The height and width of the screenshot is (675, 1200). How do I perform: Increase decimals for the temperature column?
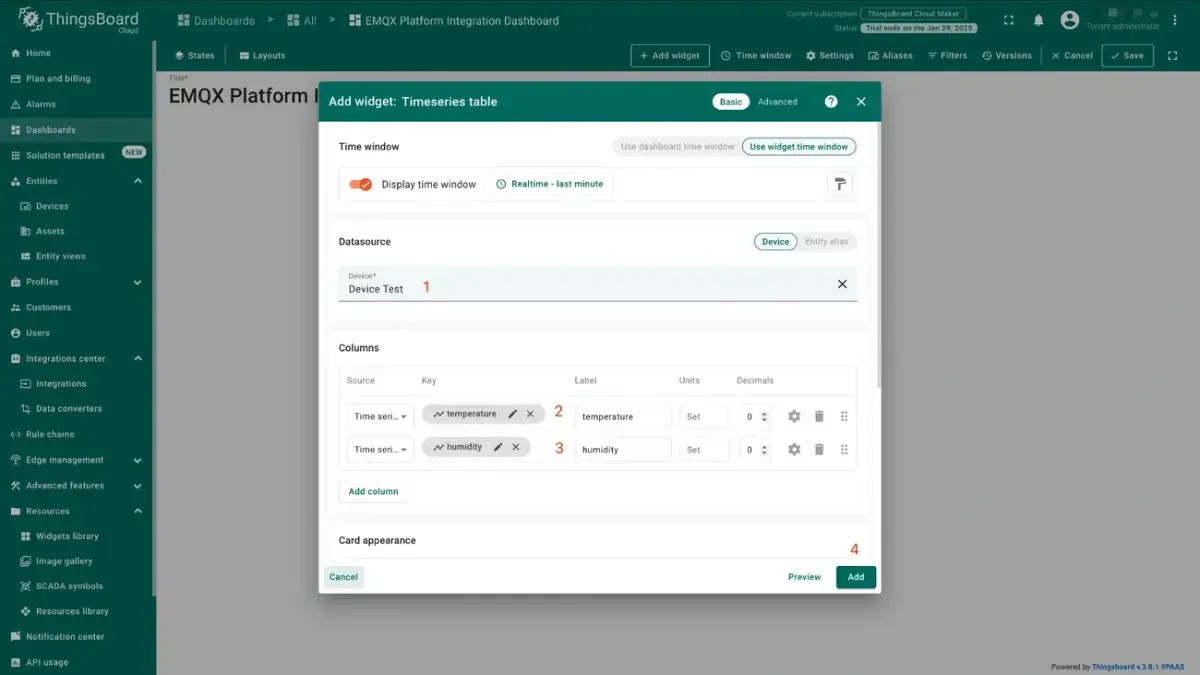(x=764, y=411)
